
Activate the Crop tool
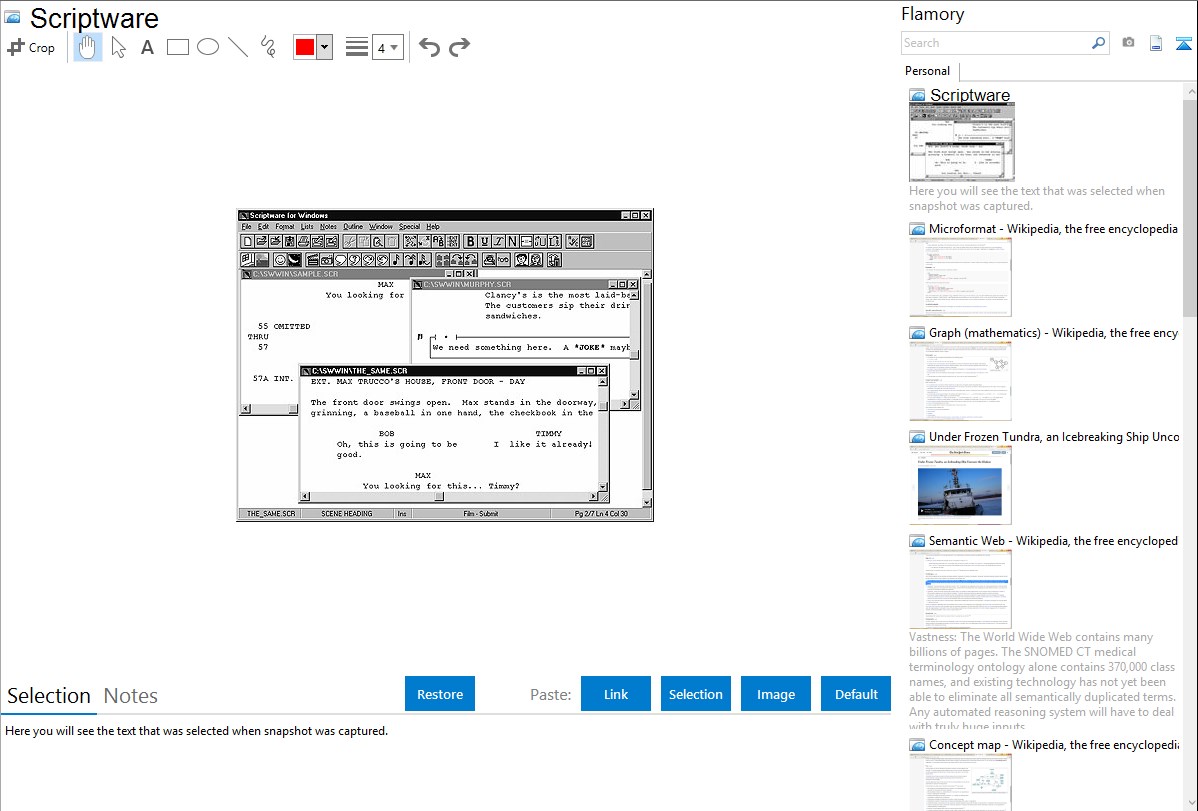point(31,47)
